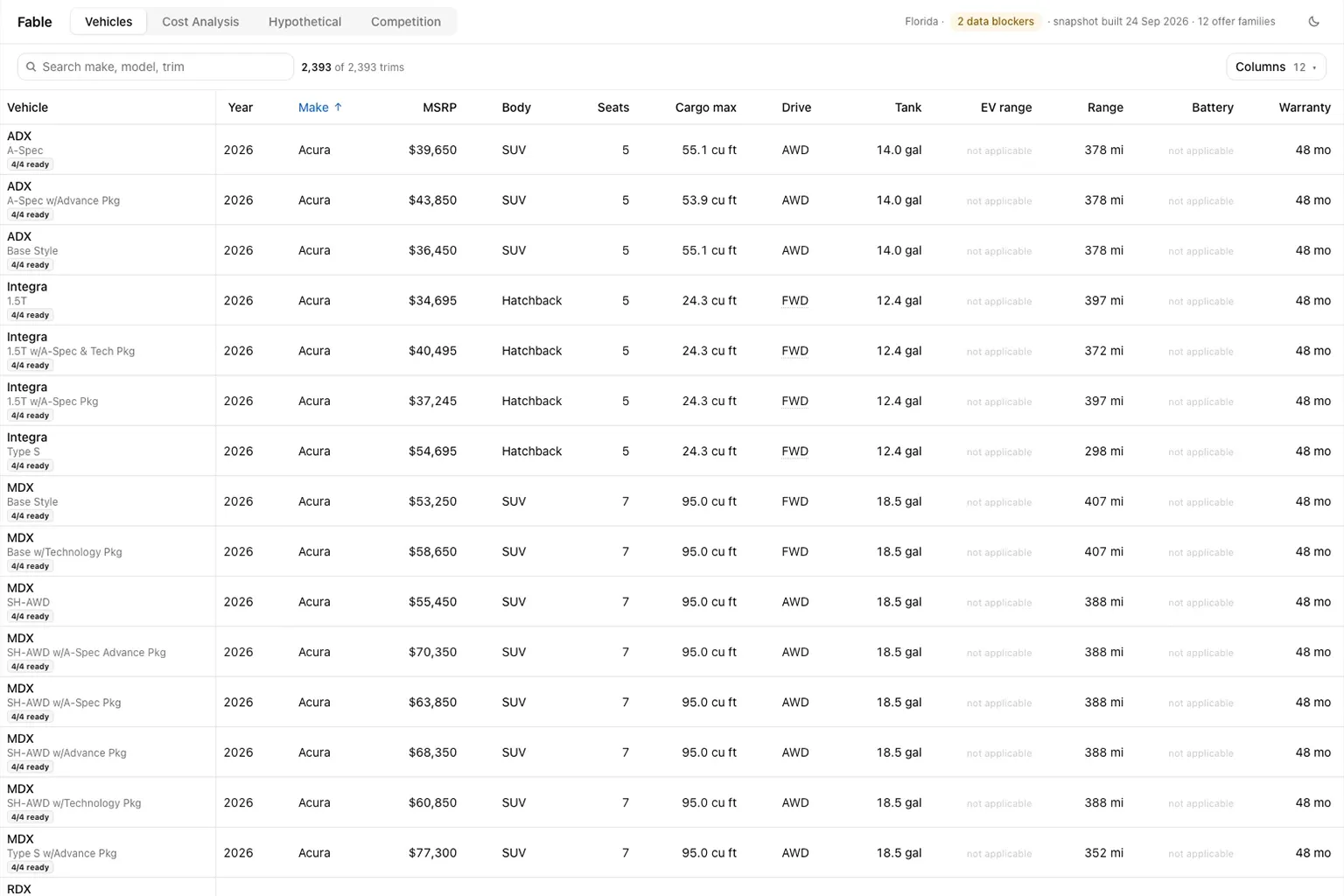Click the 53.9 cu ft cargo cell
1344x896 pixels.
click(709, 199)
